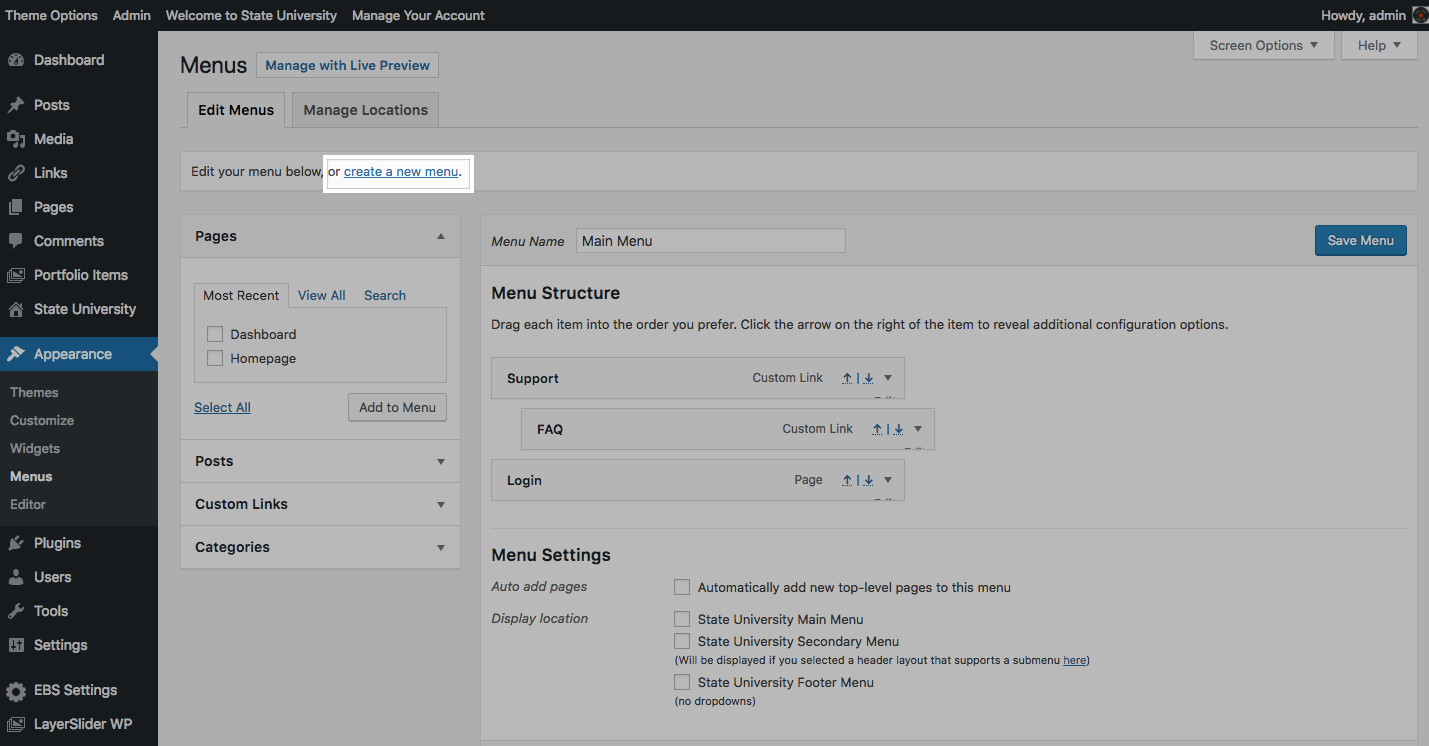Click the Select All link
Image resolution: width=1429 pixels, height=746 pixels.
(x=222, y=407)
